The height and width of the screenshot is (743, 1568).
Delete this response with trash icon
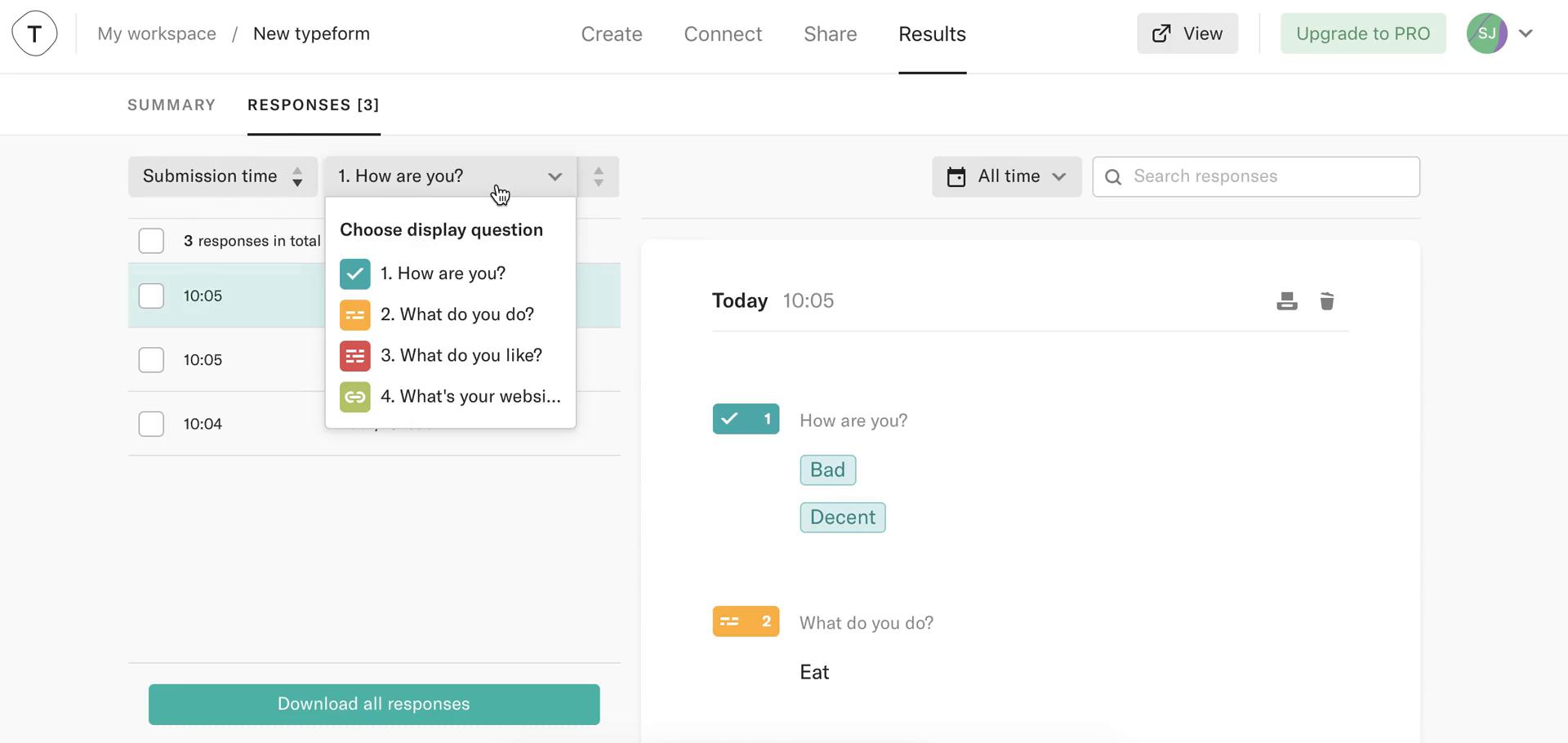pos(1327,301)
